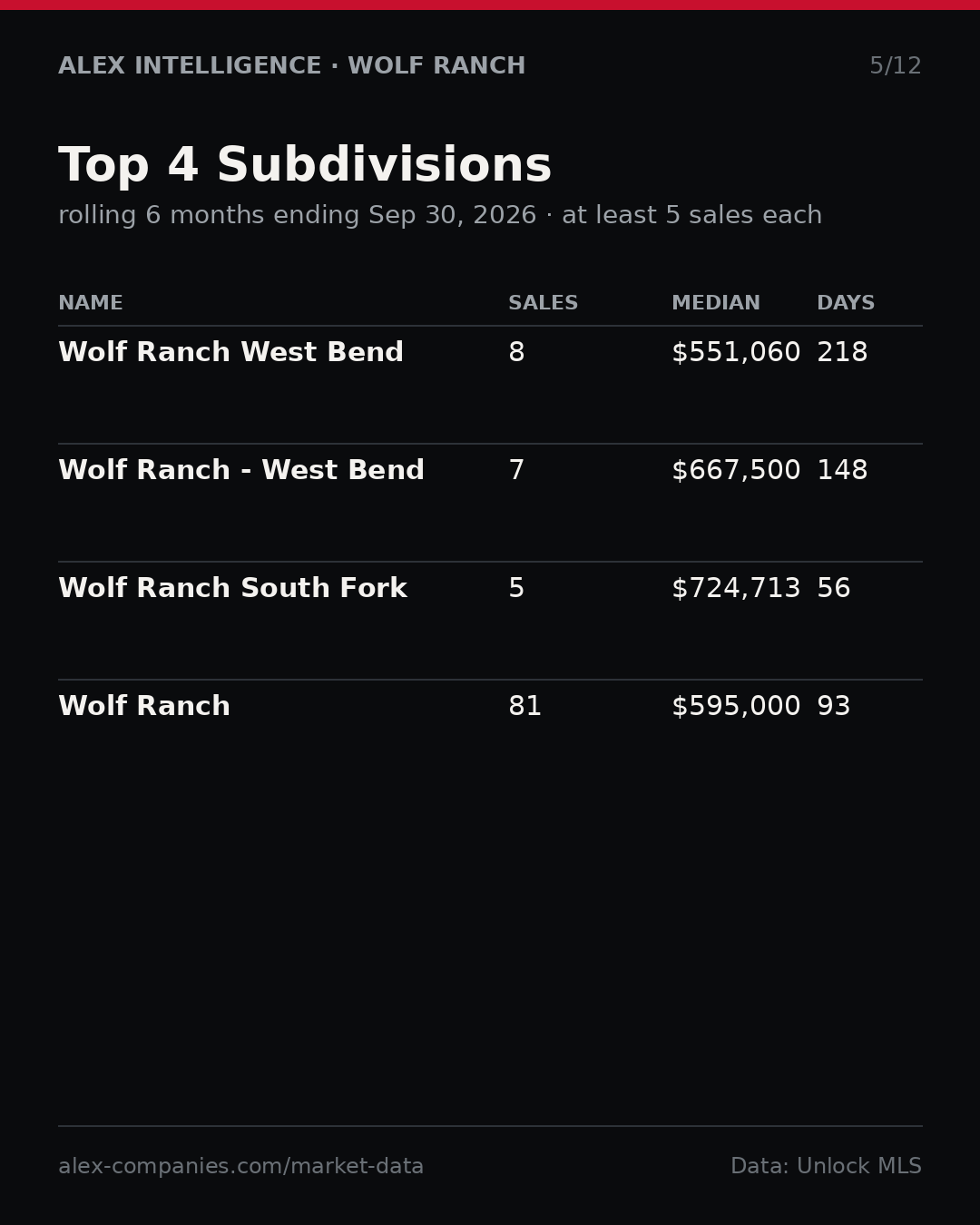
Task: Click the $551,060 median value
Action: pos(736,353)
